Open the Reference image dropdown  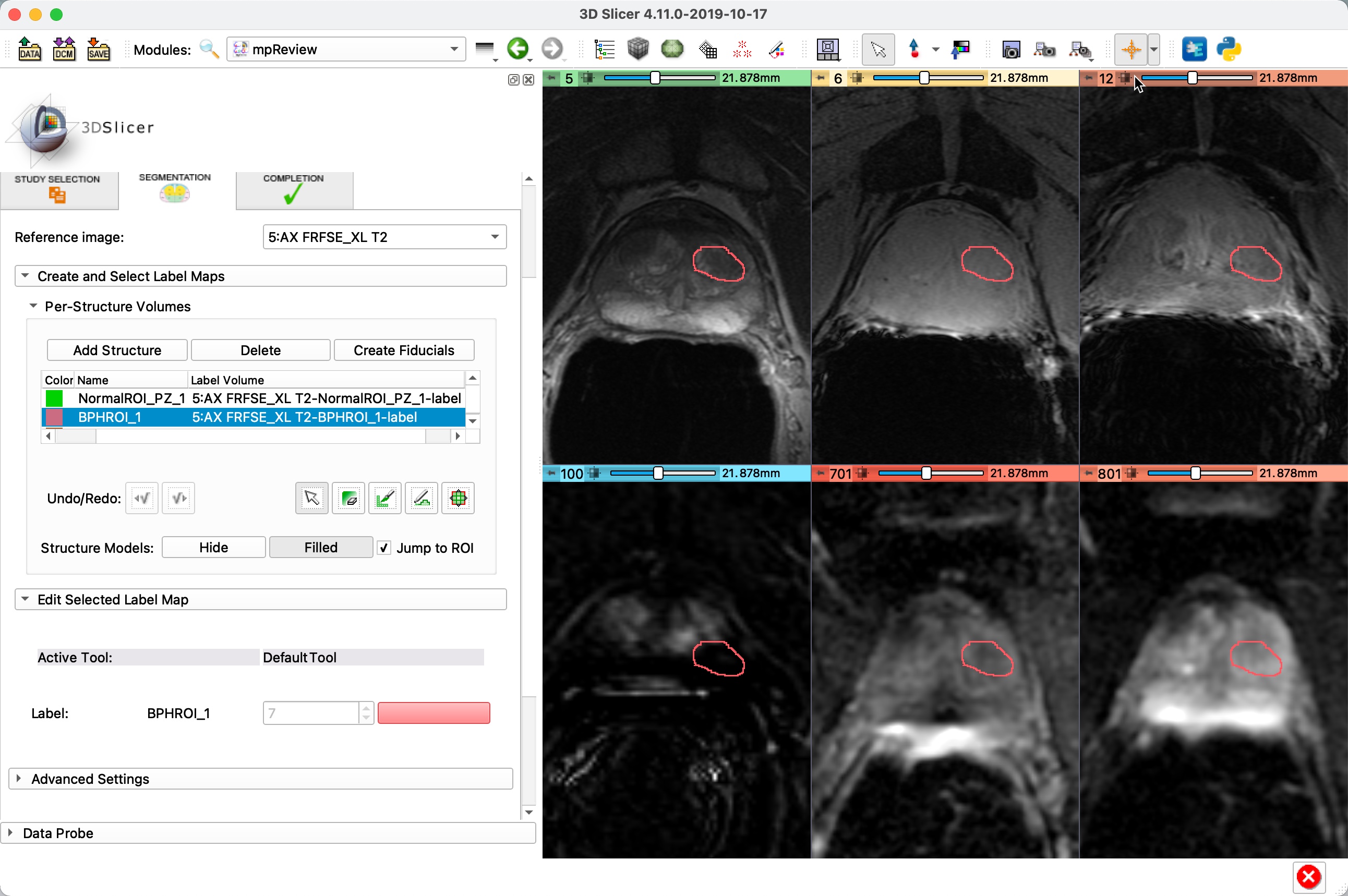pyautogui.click(x=384, y=237)
